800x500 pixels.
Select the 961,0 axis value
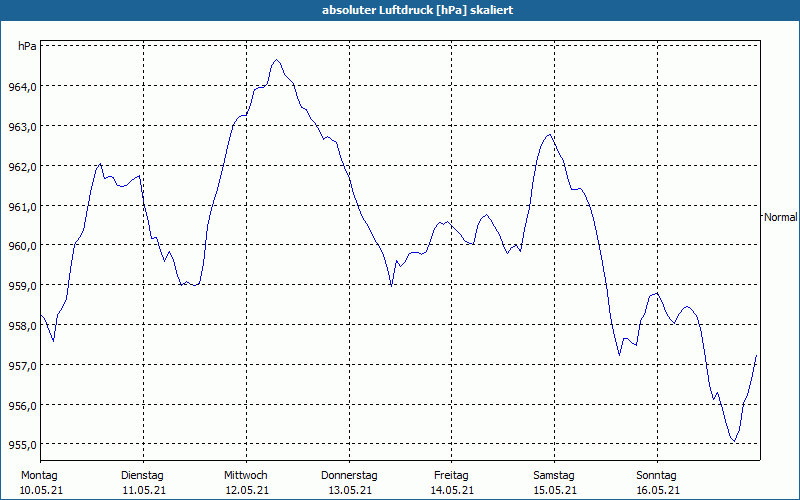[22, 206]
